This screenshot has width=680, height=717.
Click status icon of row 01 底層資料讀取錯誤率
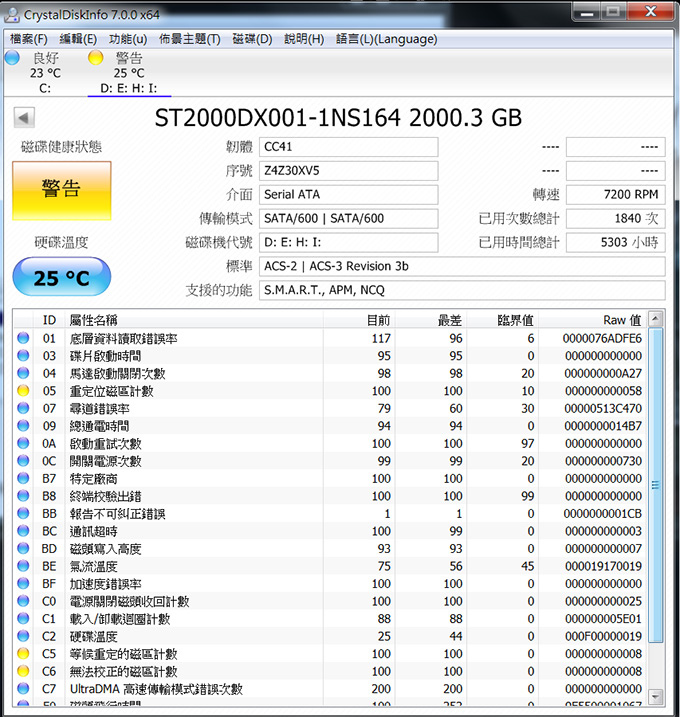[x=23, y=338]
